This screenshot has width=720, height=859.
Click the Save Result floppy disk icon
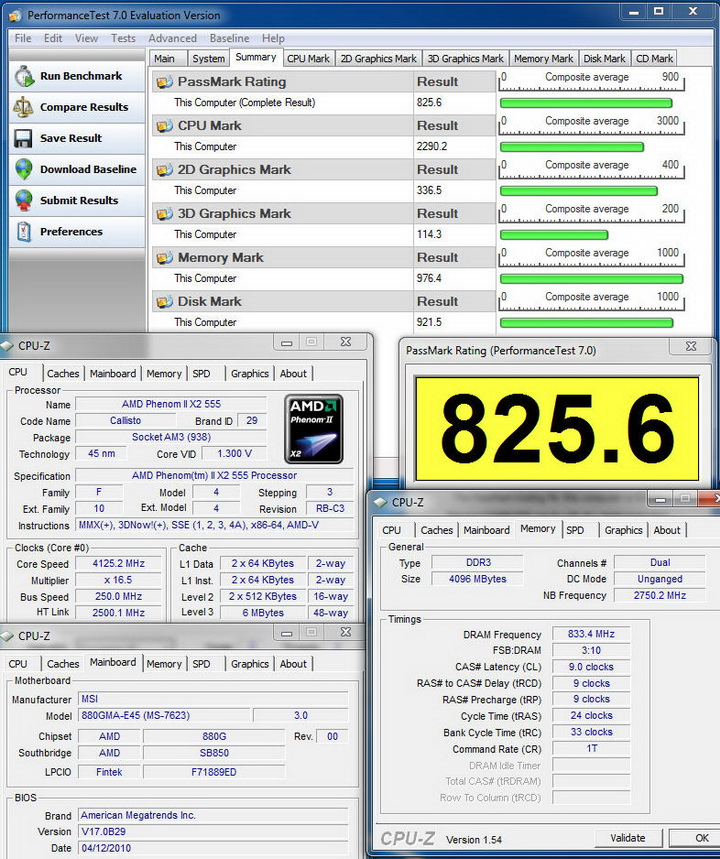(23, 139)
